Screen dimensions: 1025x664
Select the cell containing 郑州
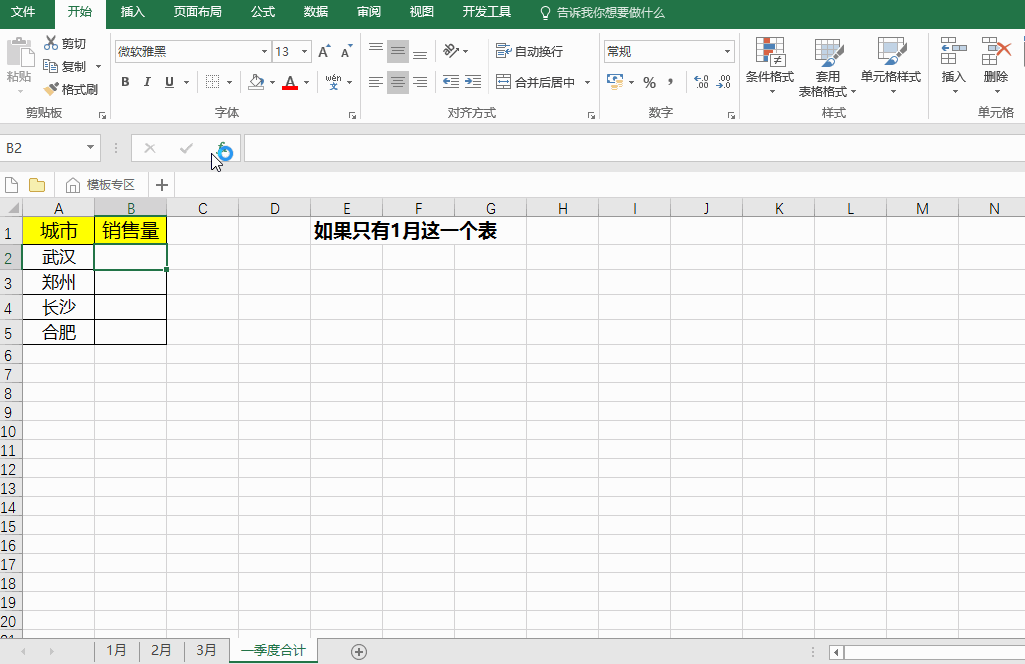tap(59, 282)
